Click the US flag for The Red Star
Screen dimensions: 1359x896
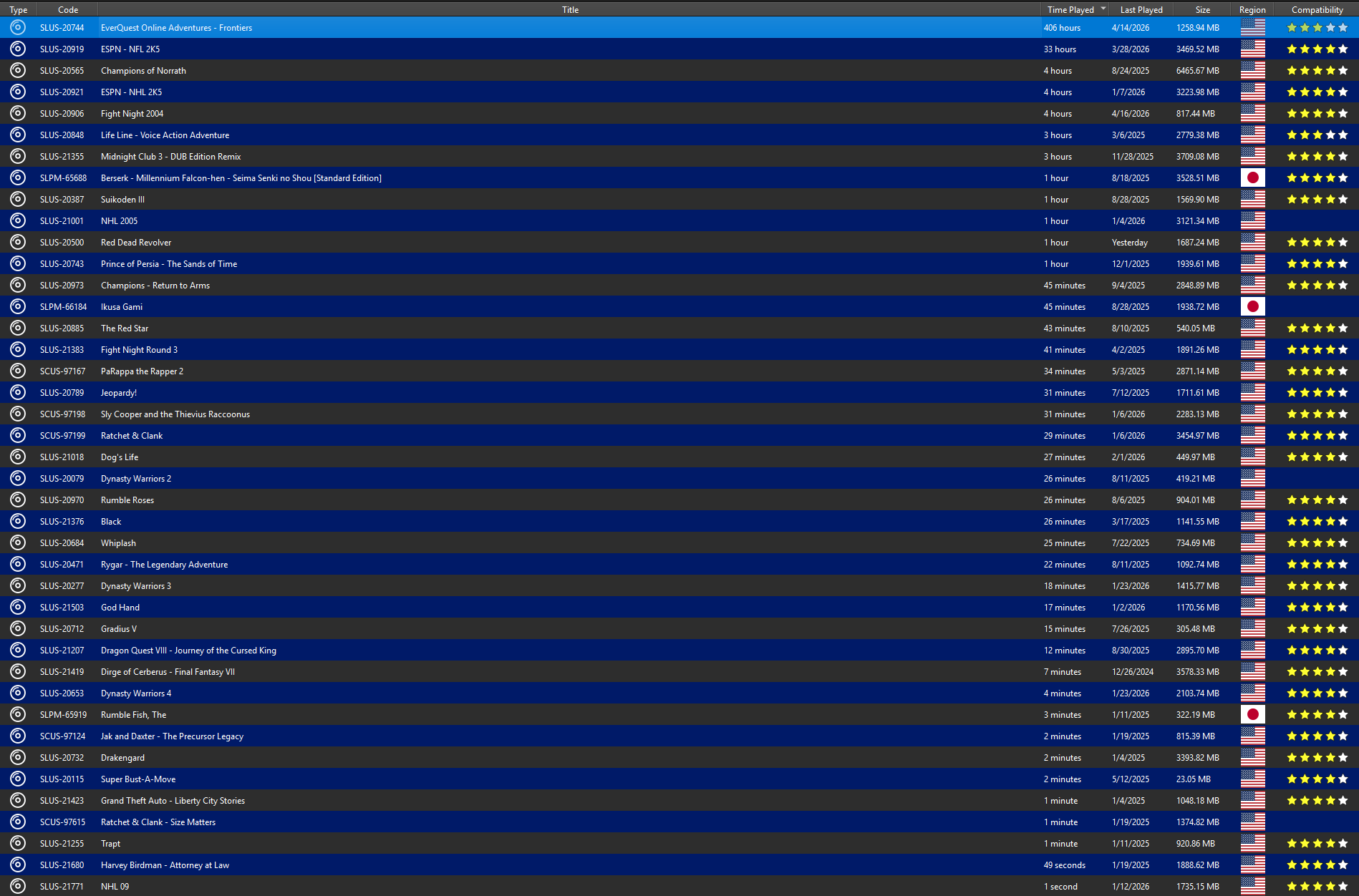(1253, 328)
